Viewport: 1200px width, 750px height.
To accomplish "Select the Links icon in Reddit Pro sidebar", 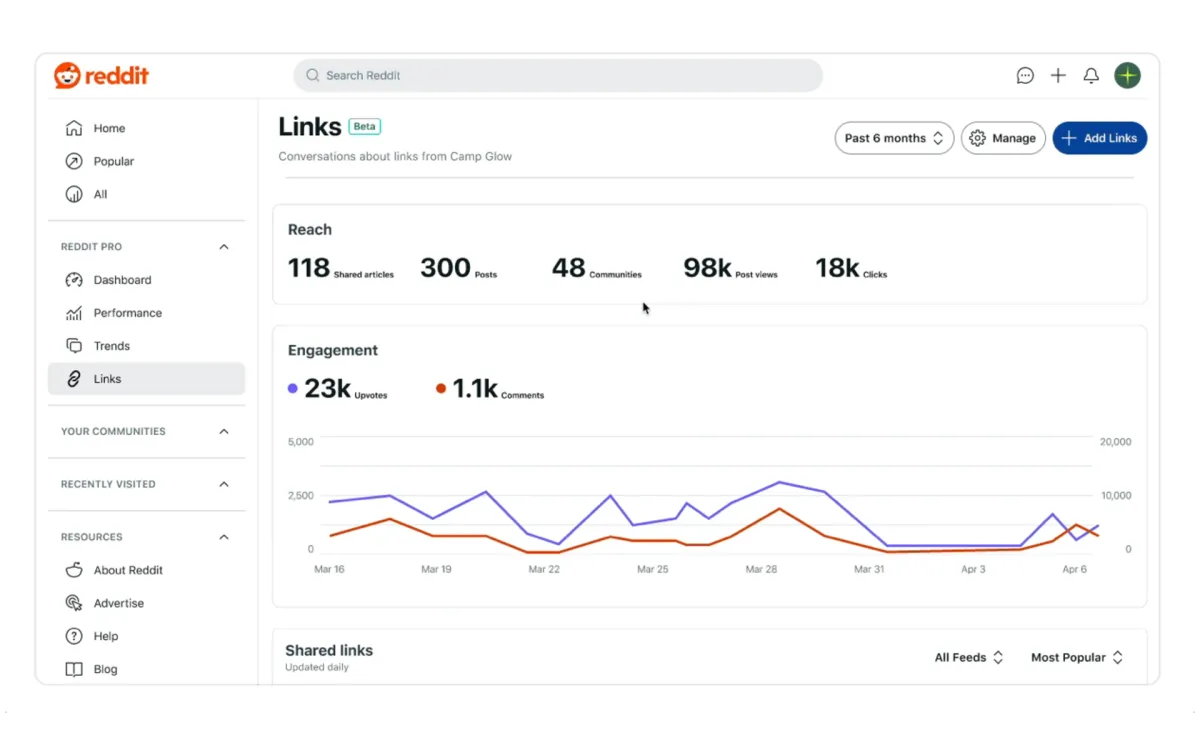I will point(73,378).
